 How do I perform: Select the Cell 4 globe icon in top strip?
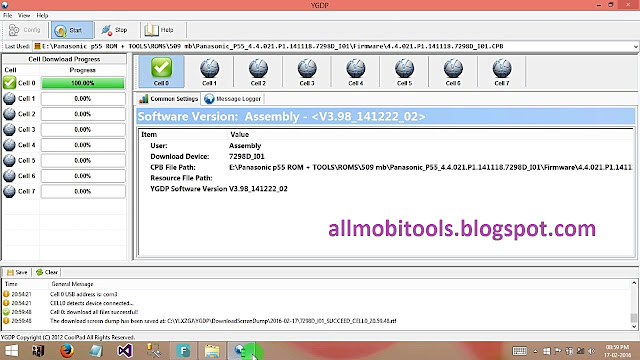click(356, 68)
